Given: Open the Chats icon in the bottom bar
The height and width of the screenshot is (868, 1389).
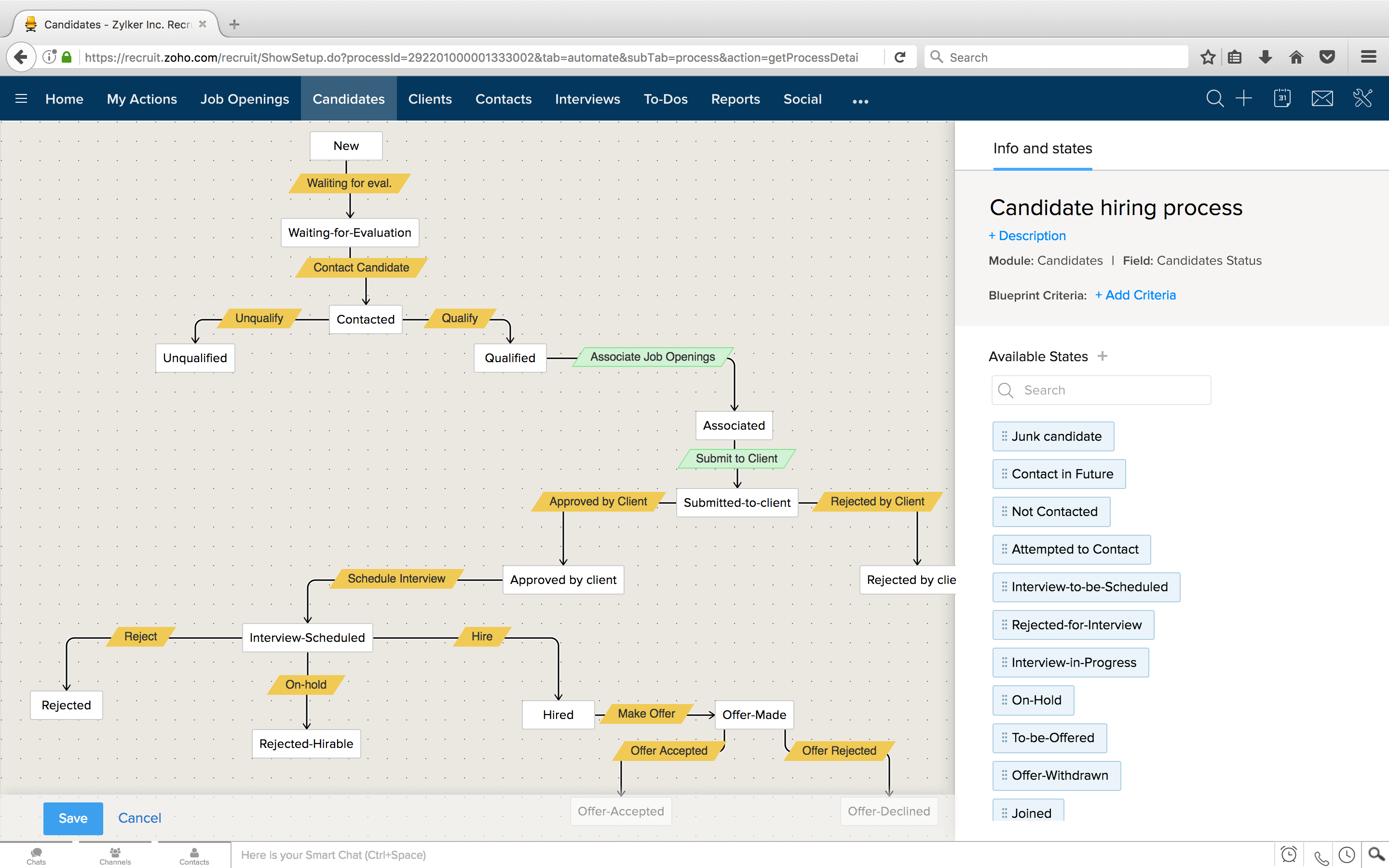Looking at the screenshot, I should [x=36, y=855].
